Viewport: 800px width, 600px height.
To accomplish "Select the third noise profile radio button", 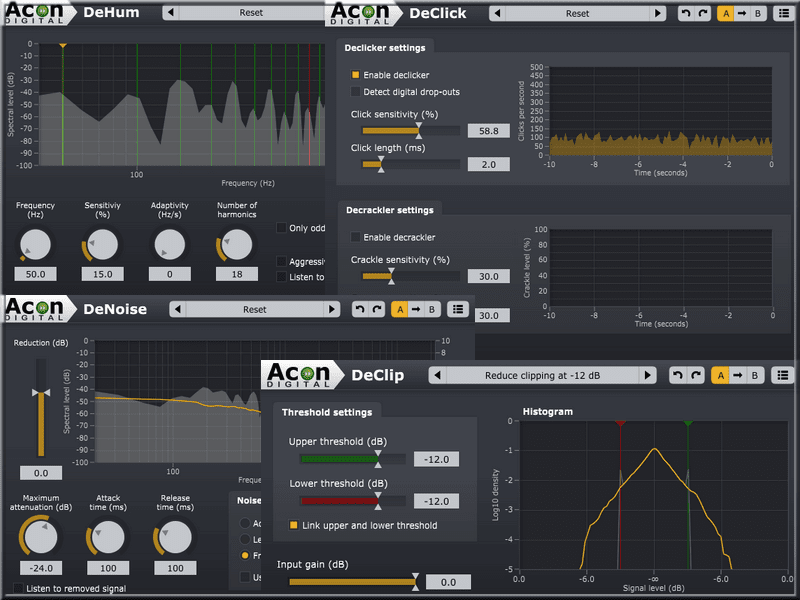I will coord(245,555).
